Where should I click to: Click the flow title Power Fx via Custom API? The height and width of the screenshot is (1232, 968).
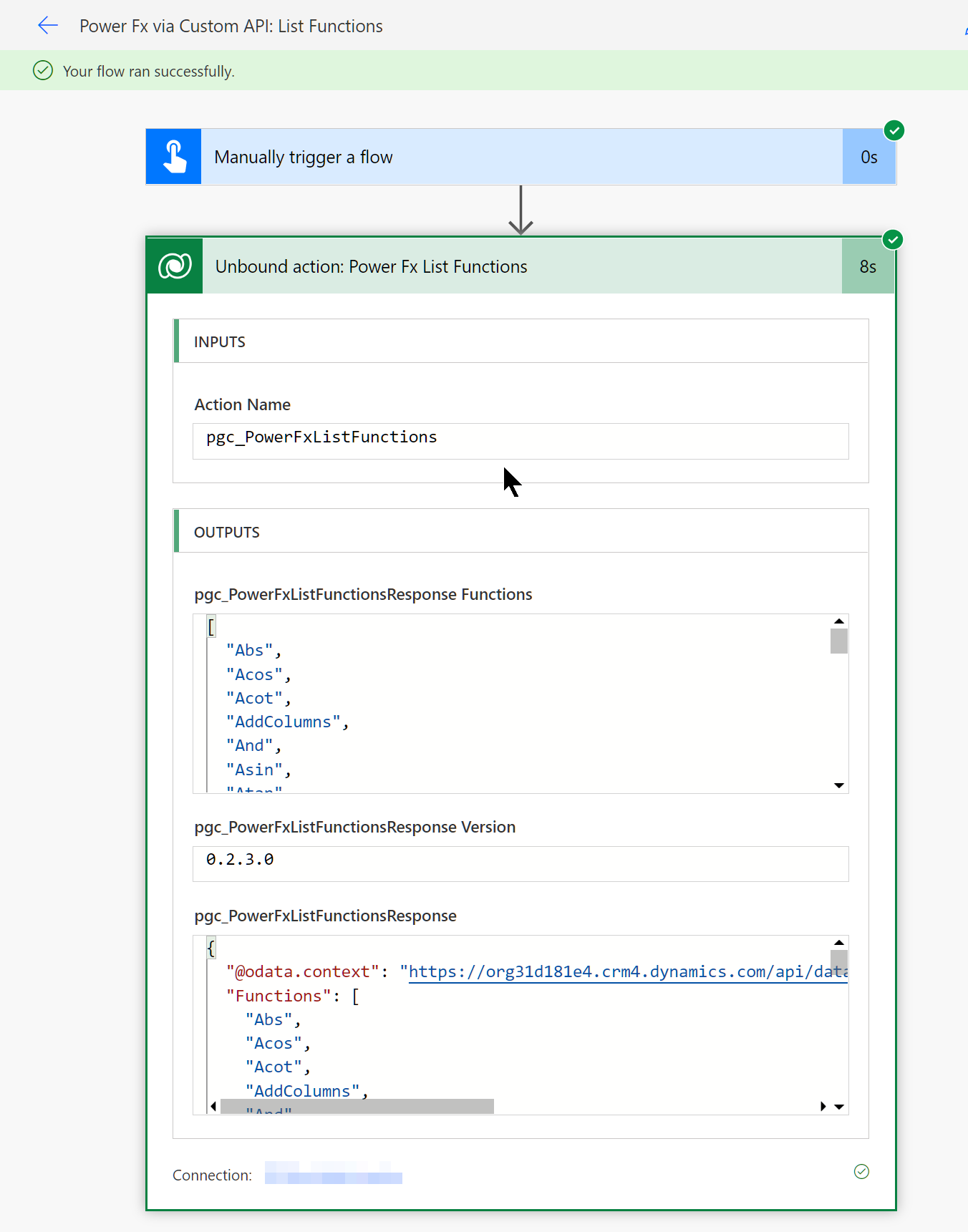[x=231, y=26]
